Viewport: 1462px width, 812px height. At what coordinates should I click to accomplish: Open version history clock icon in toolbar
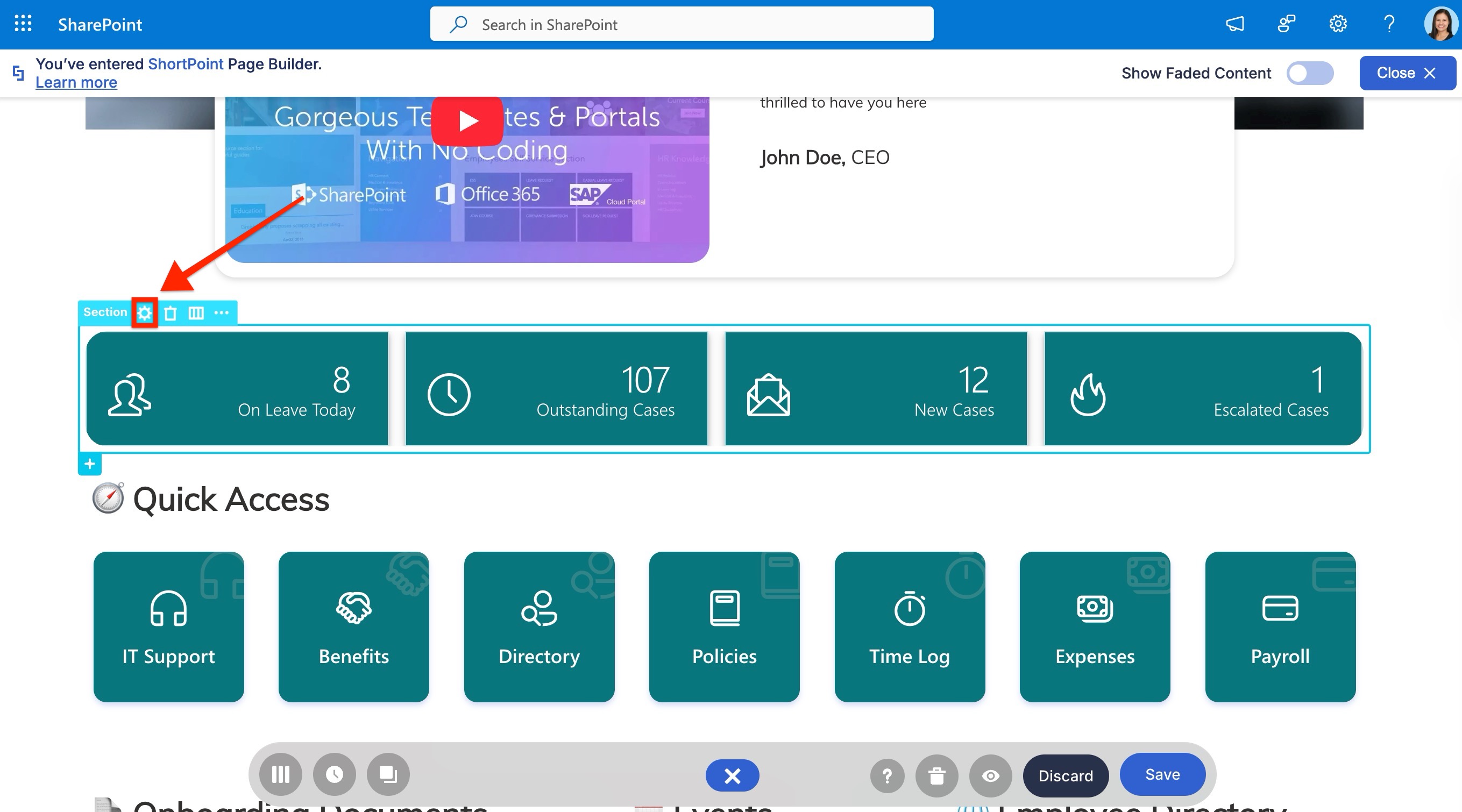coord(334,774)
